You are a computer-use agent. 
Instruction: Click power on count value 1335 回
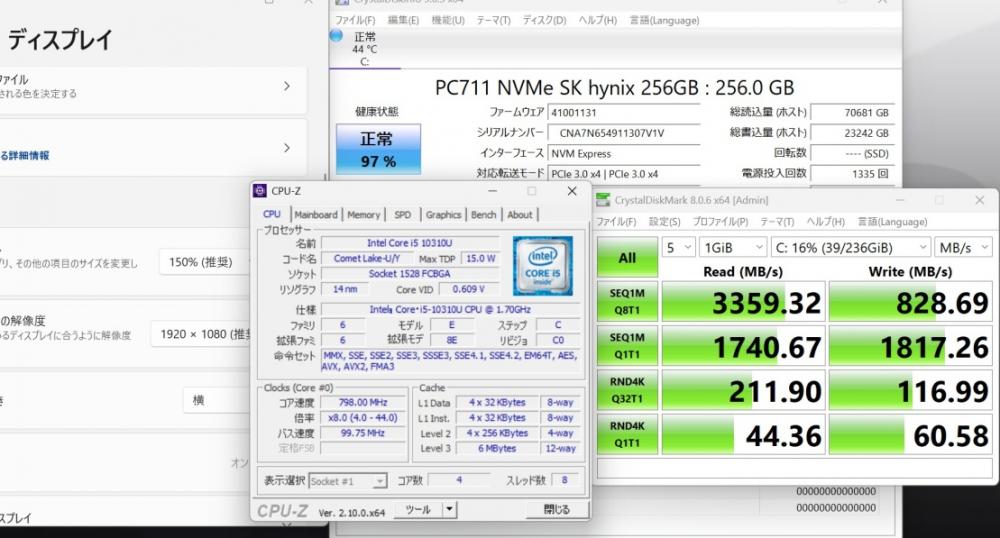[853, 173]
